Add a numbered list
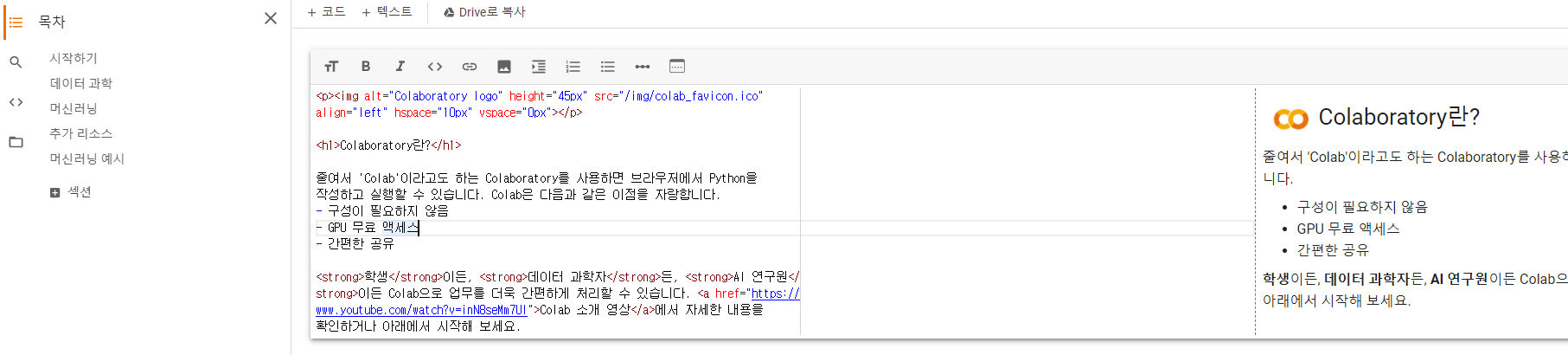This screenshot has height=355, width=1568. pyautogui.click(x=573, y=66)
